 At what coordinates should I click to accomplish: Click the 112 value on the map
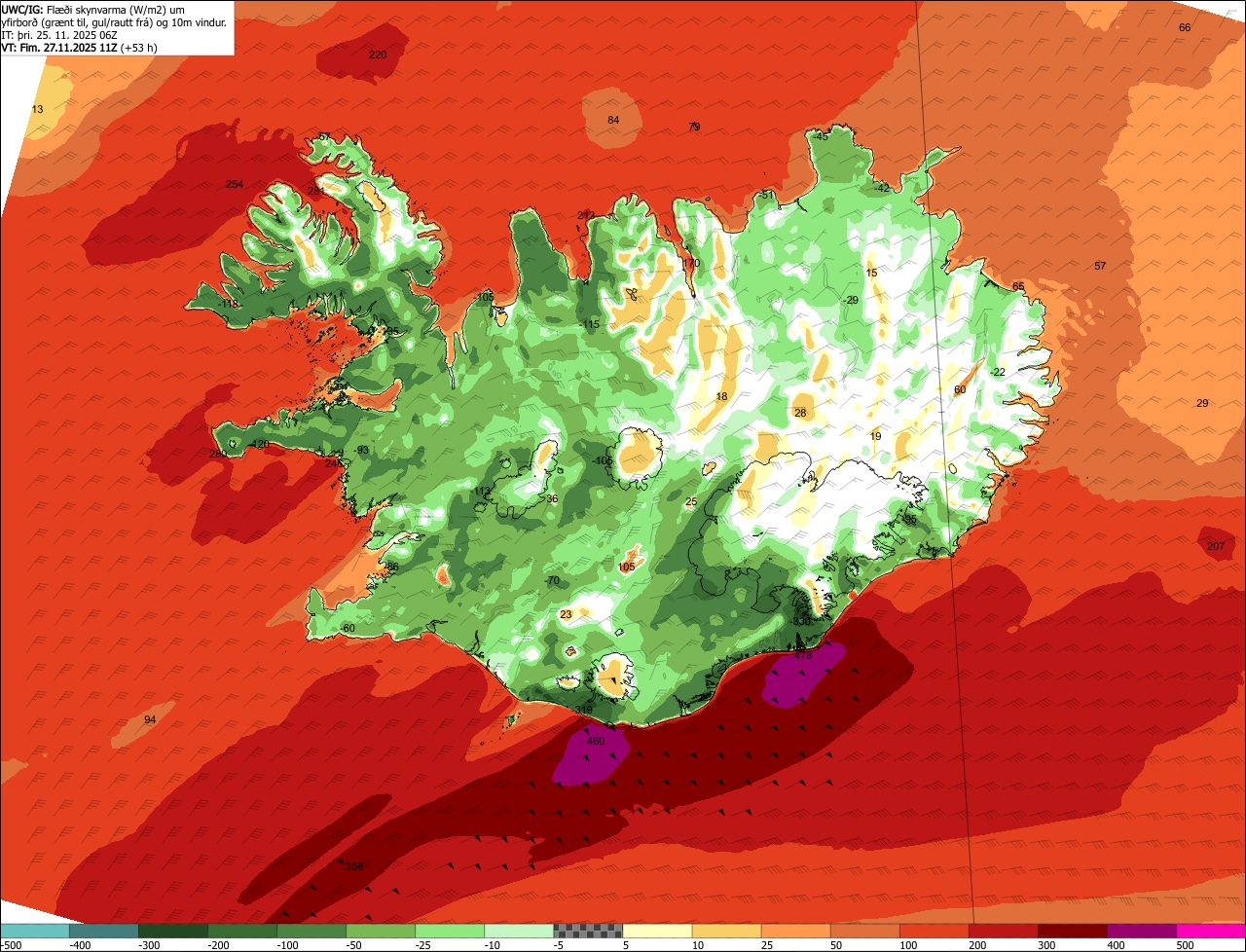[x=483, y=491]
